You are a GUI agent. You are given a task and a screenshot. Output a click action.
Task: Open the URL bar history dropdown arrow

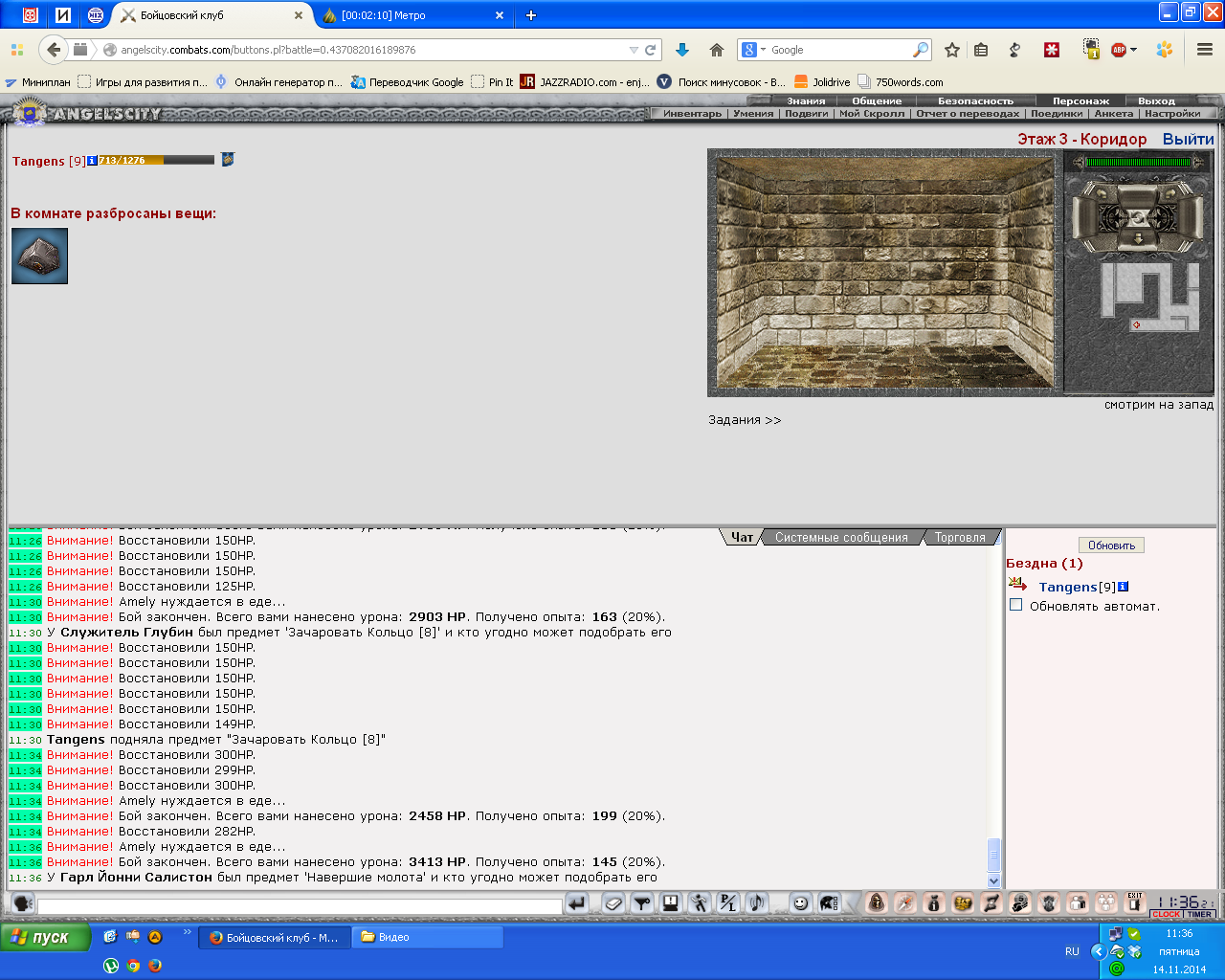coord(634,50)
